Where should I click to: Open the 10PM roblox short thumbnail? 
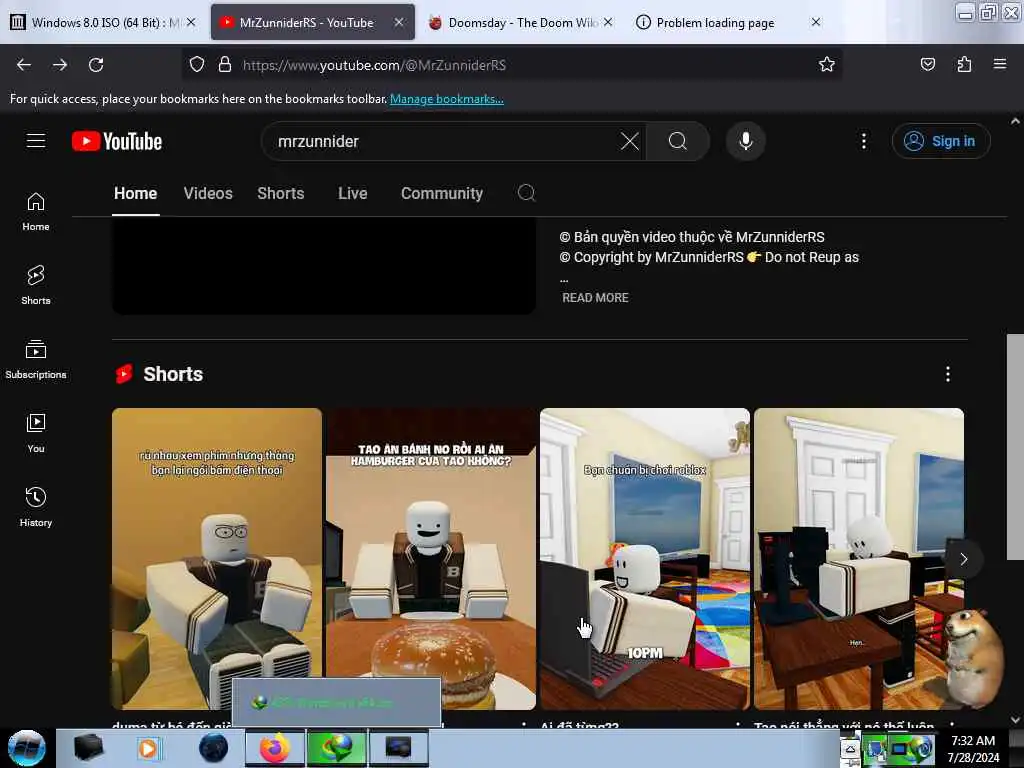[645, 558]
